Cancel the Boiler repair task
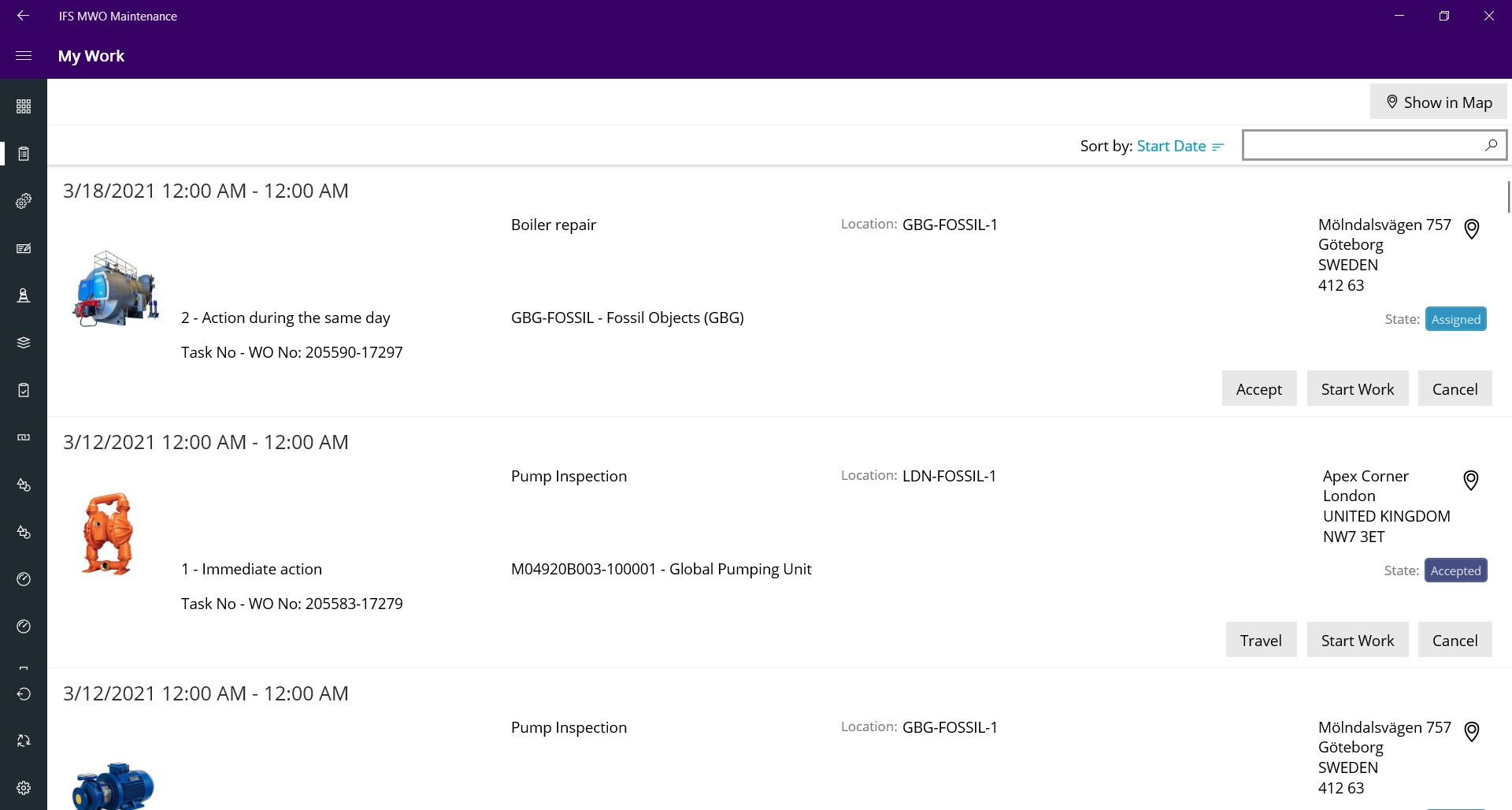Viewport: 1512px width, 810px height. (x=1455, y=388)
